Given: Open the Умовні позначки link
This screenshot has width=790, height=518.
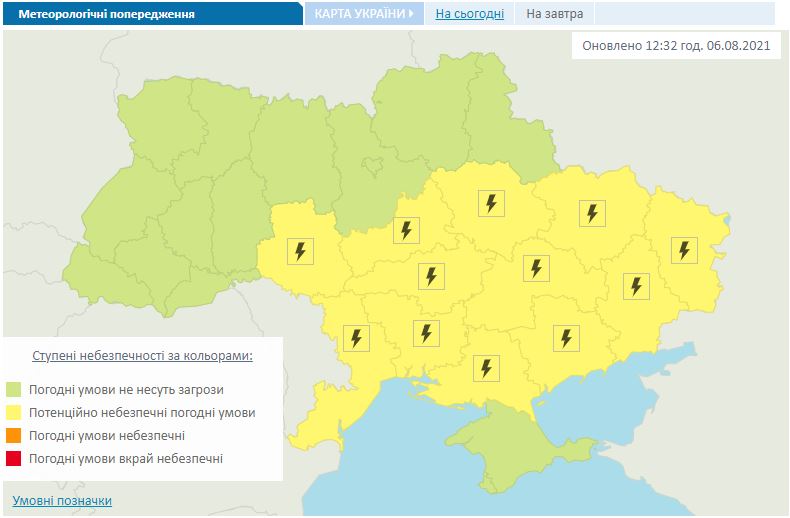Looking at the screenshot, I should 62,500.
